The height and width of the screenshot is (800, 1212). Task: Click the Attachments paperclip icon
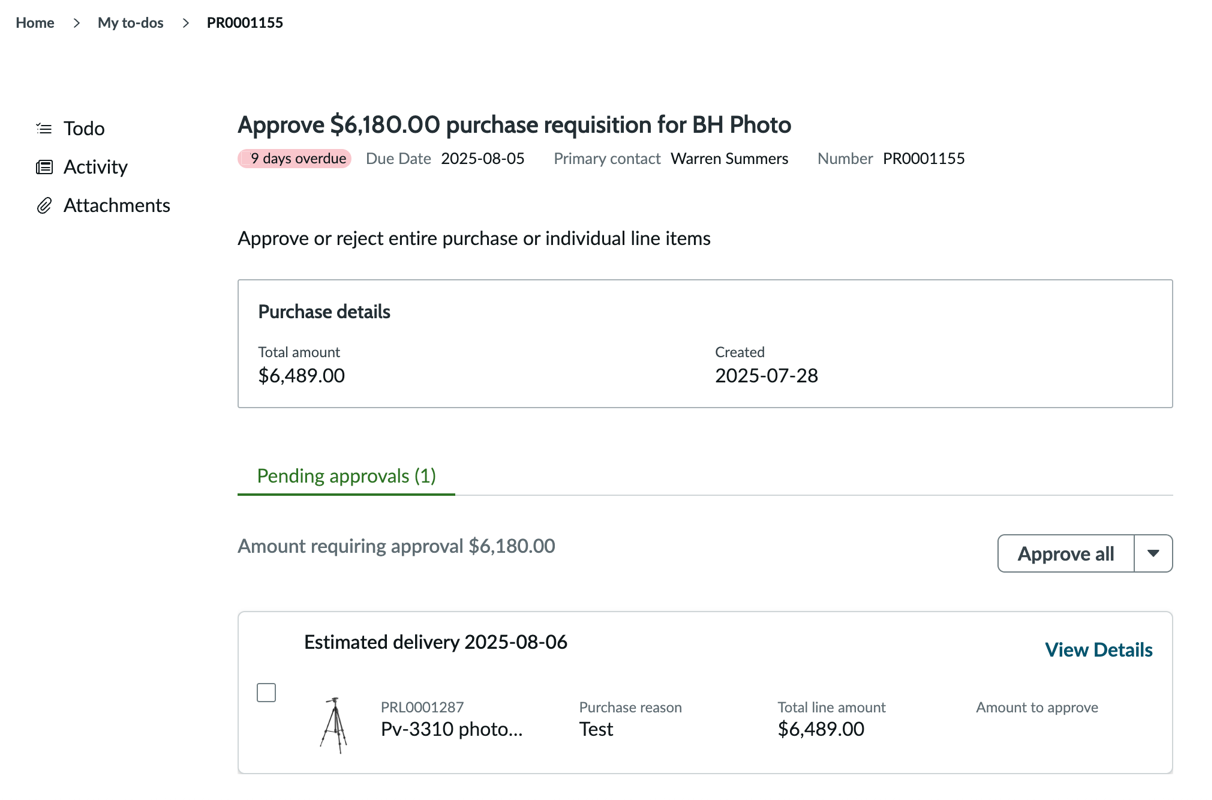pos(44,206)
